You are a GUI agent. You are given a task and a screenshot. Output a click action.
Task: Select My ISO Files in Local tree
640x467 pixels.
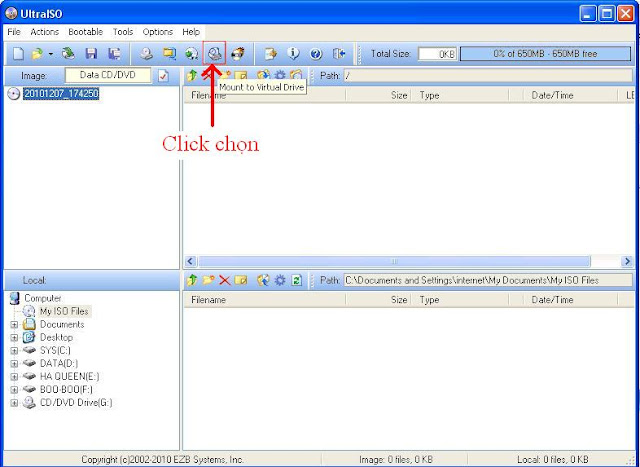(x=64, y=311)
